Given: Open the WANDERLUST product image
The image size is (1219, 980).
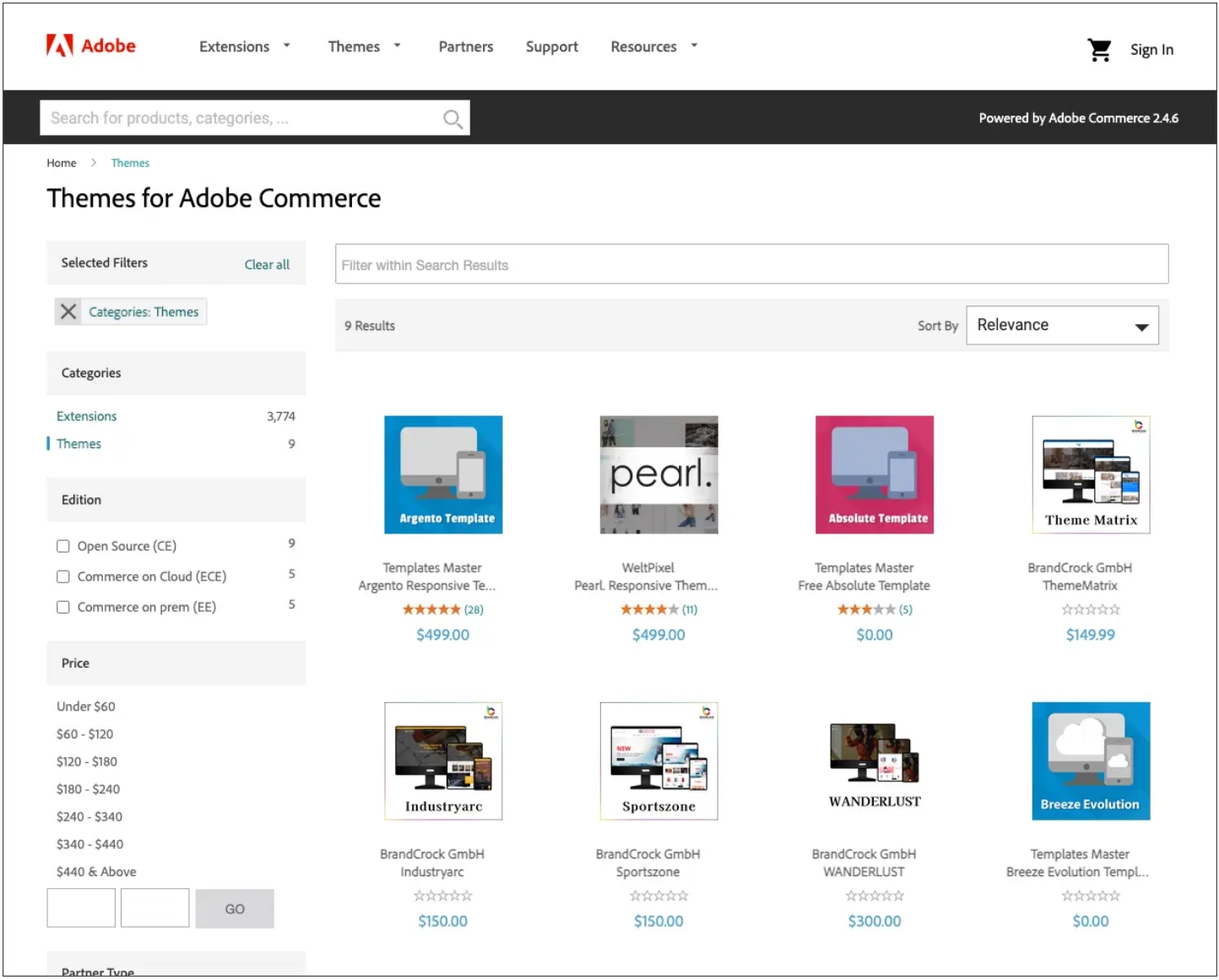Looking at the screenshot, I should [875, 761].
